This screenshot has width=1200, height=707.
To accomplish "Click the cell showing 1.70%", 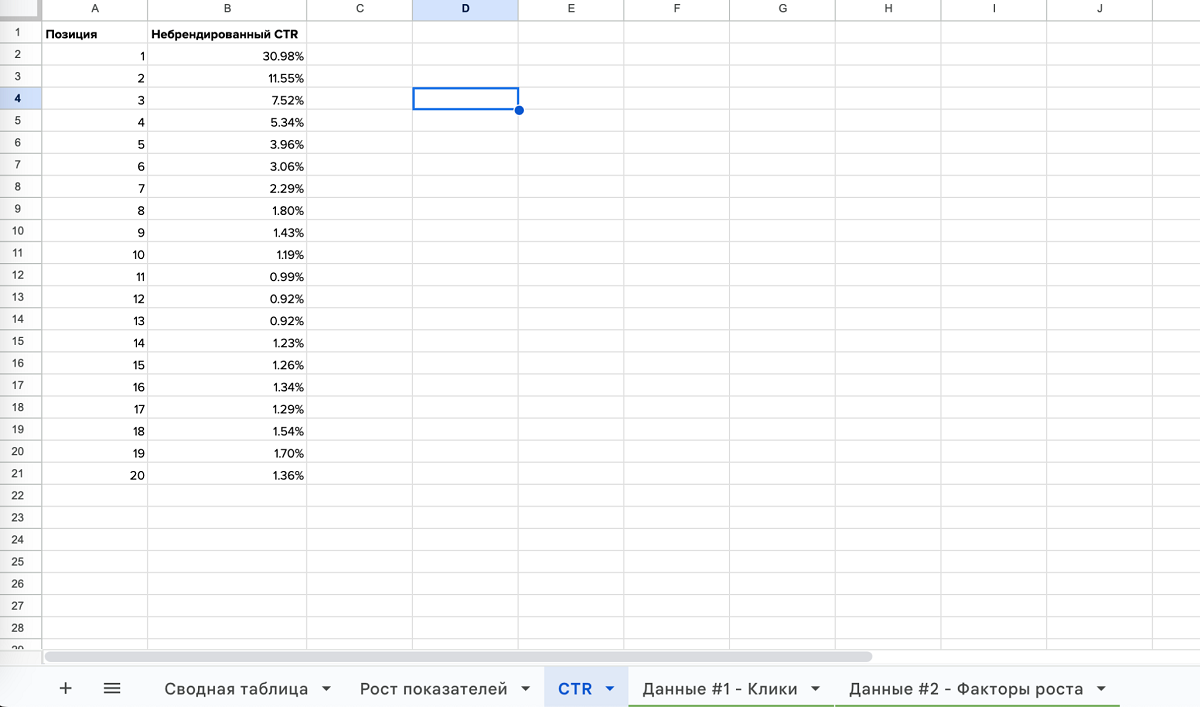I will coord(226,453).
